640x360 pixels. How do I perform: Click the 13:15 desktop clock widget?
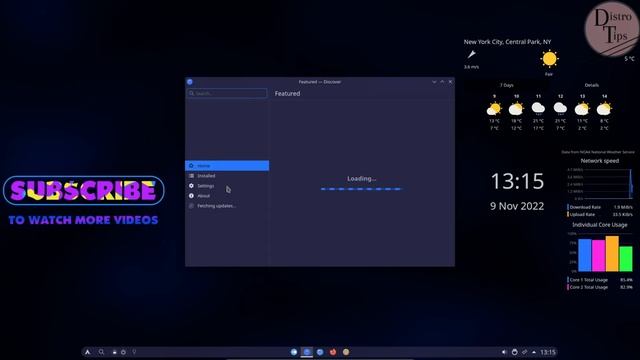pos(517,181)
